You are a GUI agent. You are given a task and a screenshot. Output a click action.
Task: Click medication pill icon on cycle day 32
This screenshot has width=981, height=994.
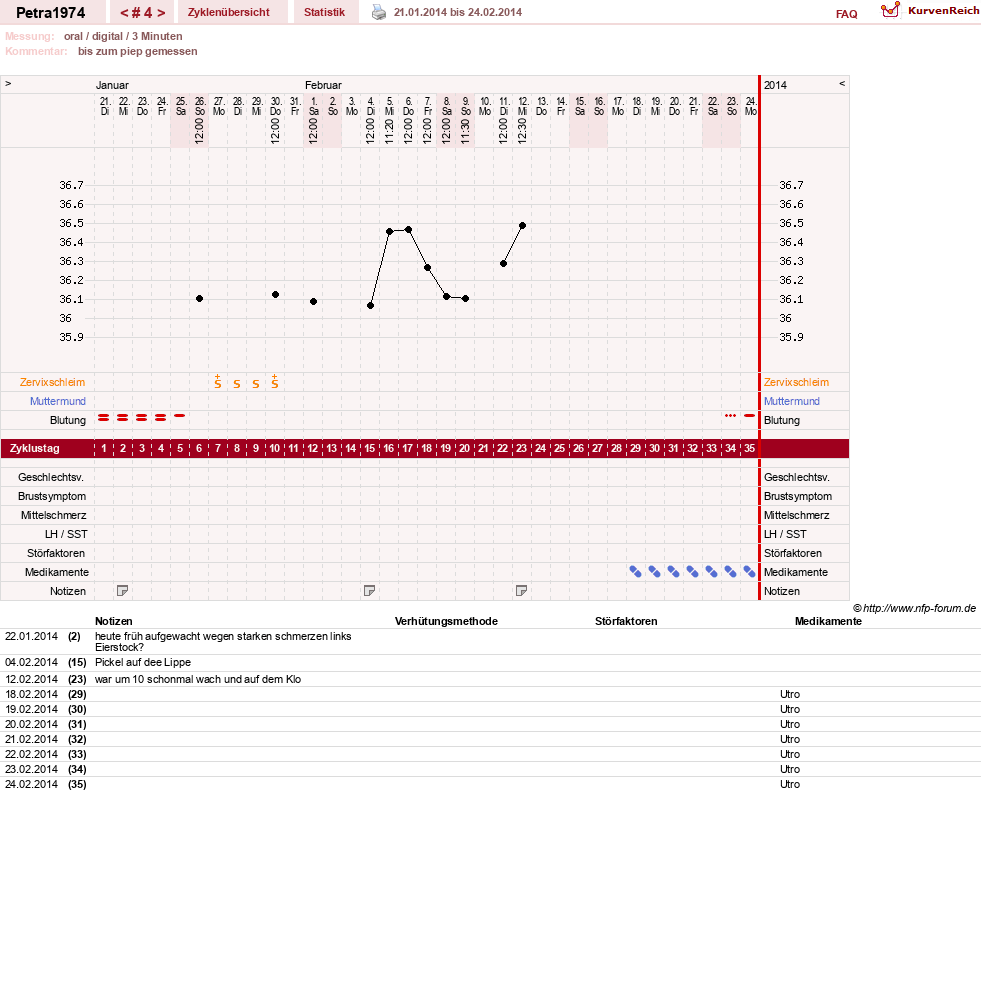point(692,572)
